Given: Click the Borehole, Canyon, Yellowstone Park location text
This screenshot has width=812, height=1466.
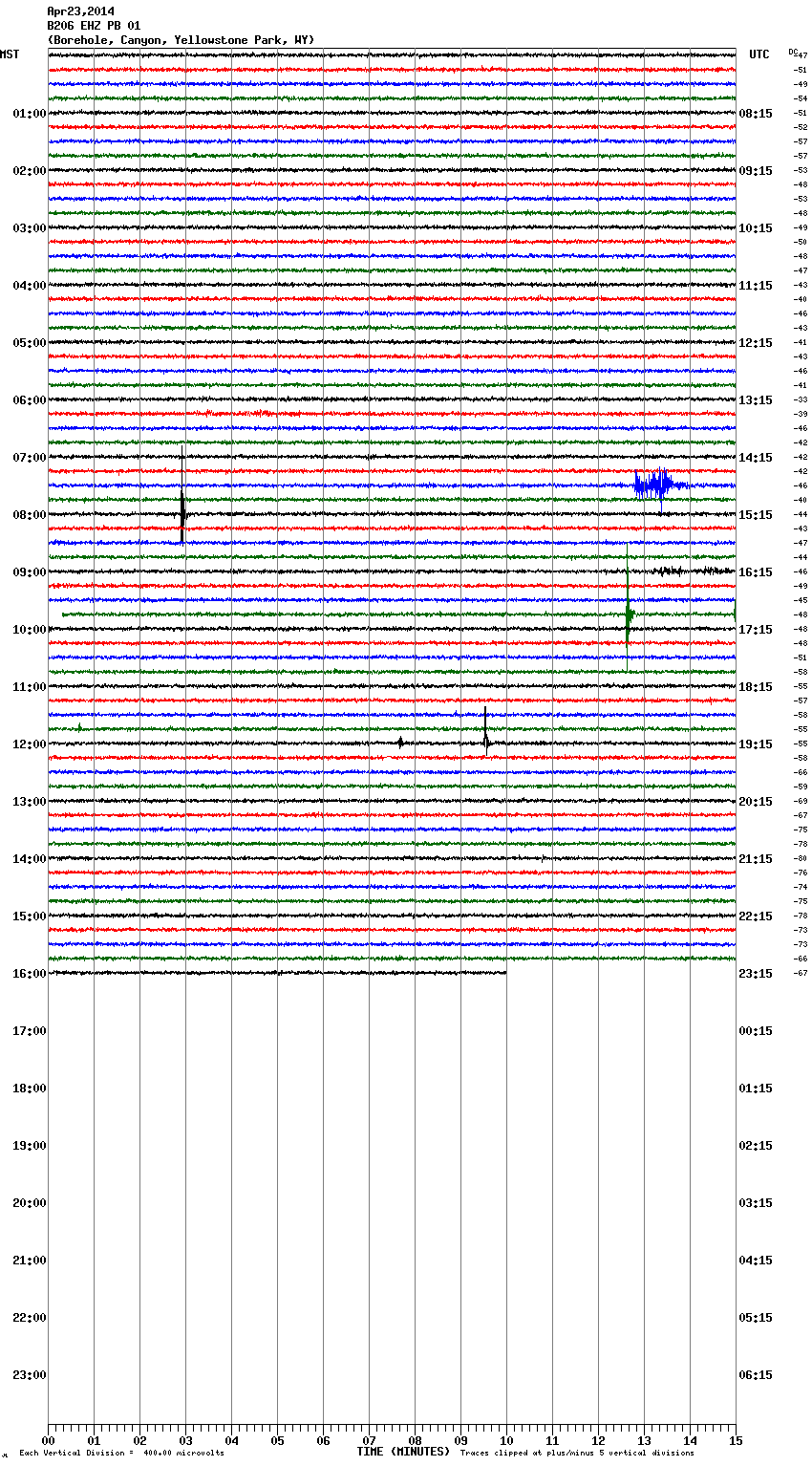Looking at the screenshot, I should point(181,40).
